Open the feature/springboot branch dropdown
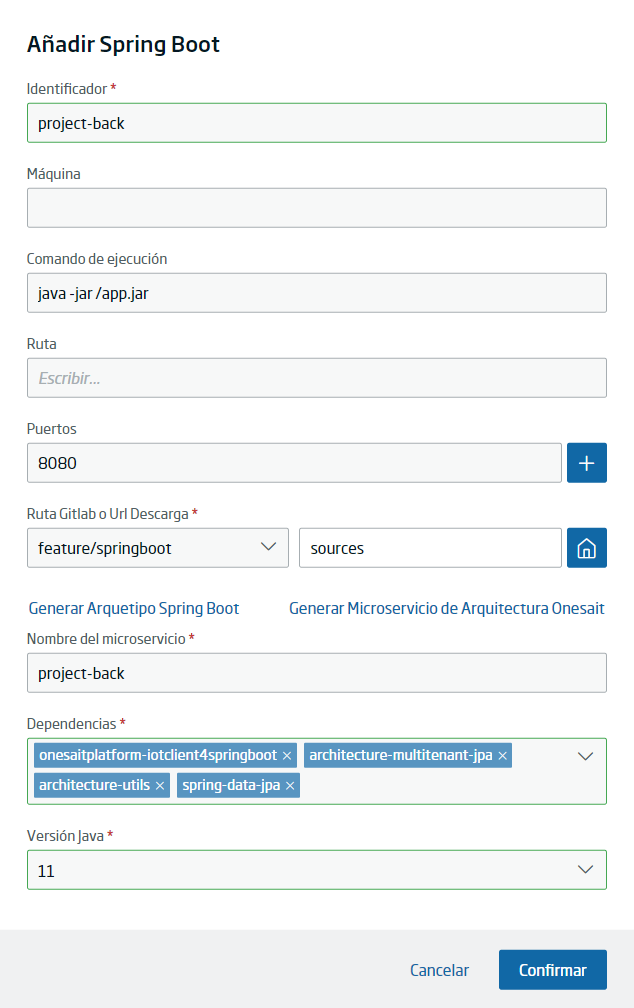634x1008 pixels. pos(158,548)
